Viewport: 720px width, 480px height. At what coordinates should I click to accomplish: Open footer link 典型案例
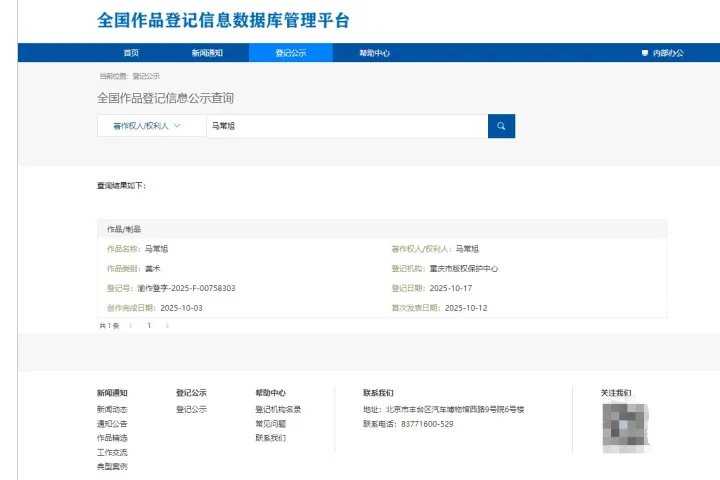(112, 466)
